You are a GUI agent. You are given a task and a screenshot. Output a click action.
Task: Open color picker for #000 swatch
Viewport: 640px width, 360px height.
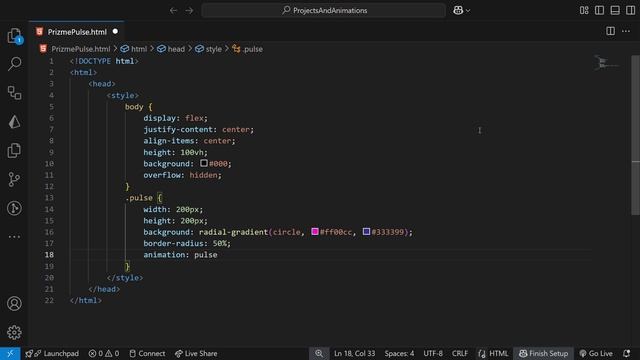tap(204, 163)
